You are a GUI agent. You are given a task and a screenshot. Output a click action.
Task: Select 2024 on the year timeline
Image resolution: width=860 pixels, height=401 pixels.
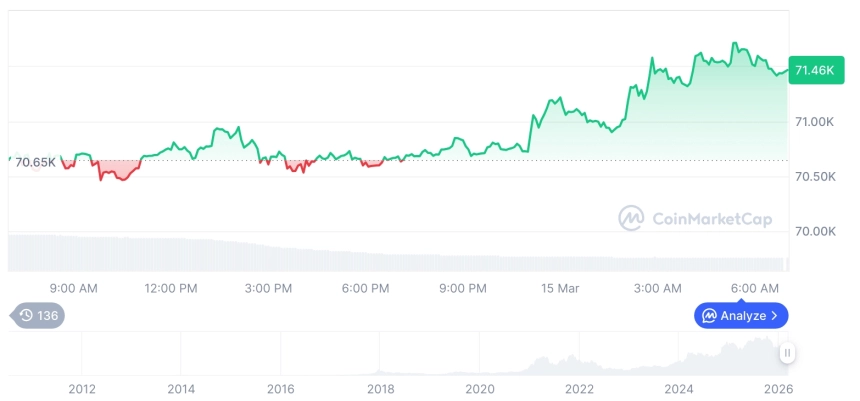point(679,389)
